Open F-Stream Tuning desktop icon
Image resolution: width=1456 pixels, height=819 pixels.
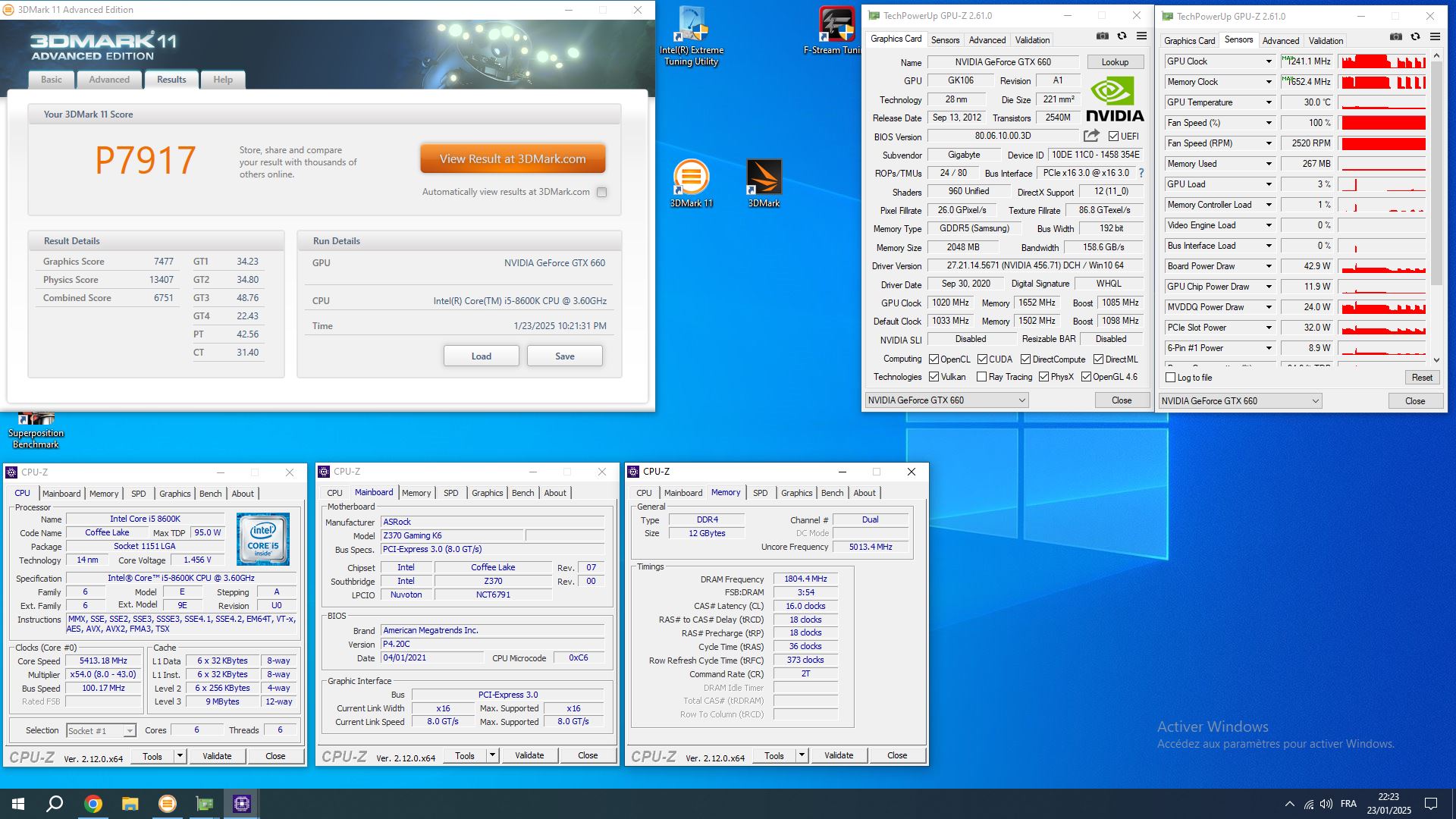point(836,30)
